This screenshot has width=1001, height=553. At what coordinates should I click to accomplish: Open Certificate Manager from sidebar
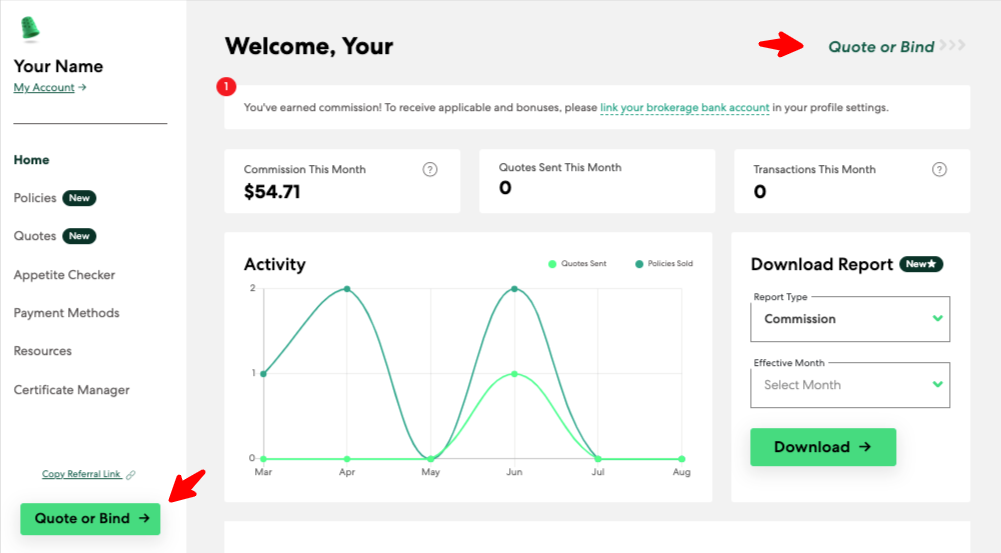coord(71,390)
